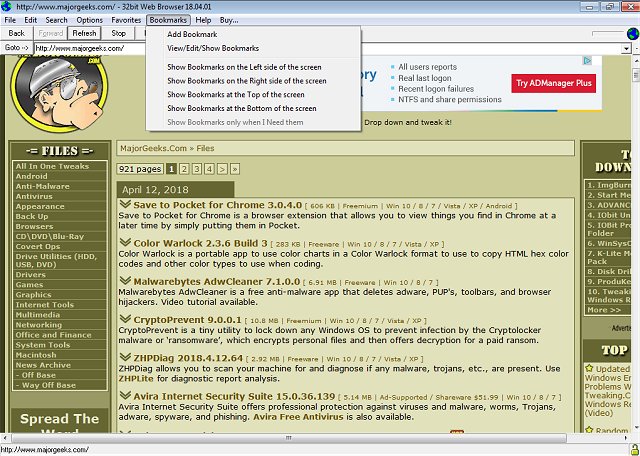Screen dimensions: 640x456
Task: Click the URL address input field
Action: point(328,49)
